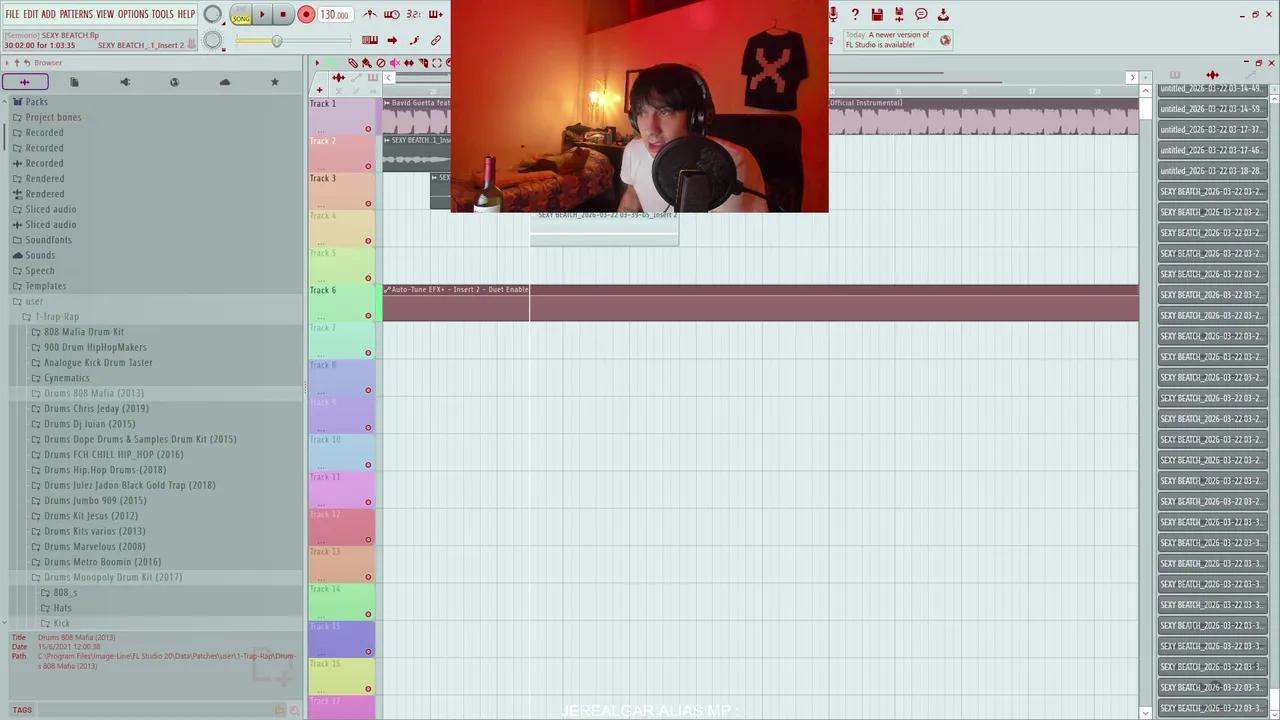Toggle Track 6 mute dot
This screenshot has height=720, width=1280.
368,316
